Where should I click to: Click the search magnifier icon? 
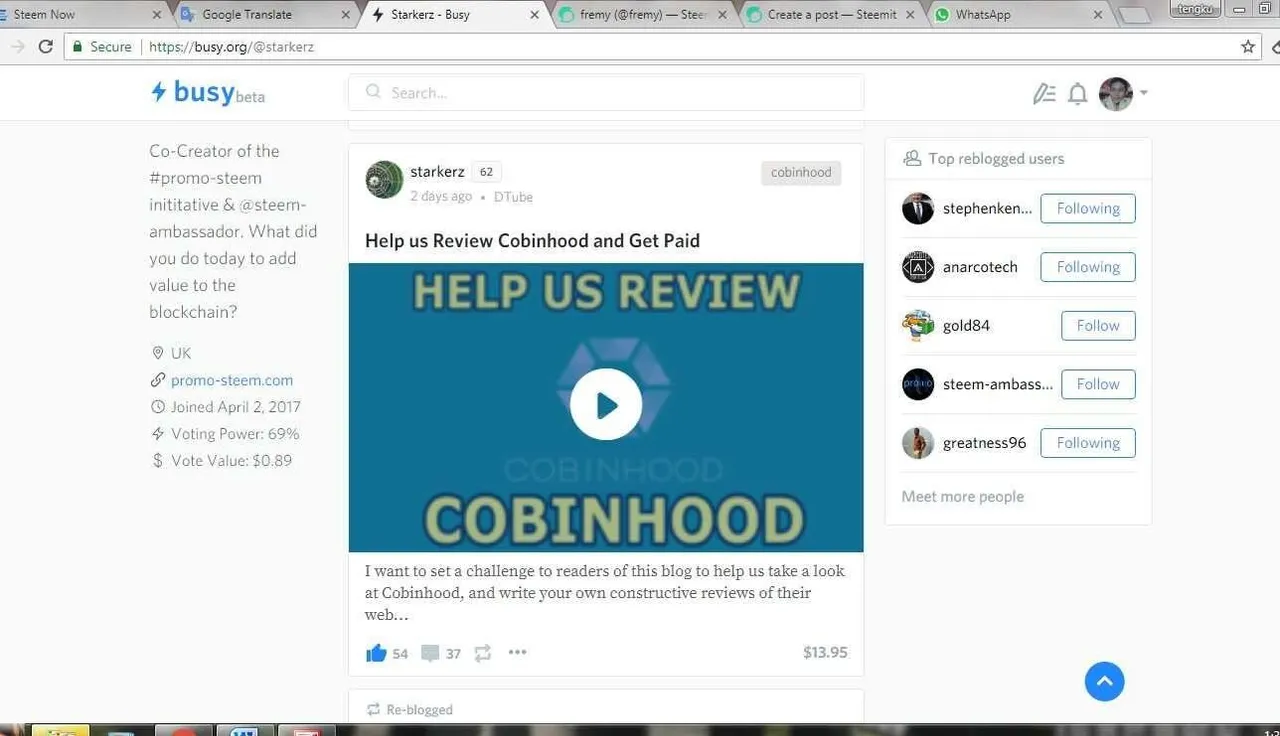click(x=373, y=92)
